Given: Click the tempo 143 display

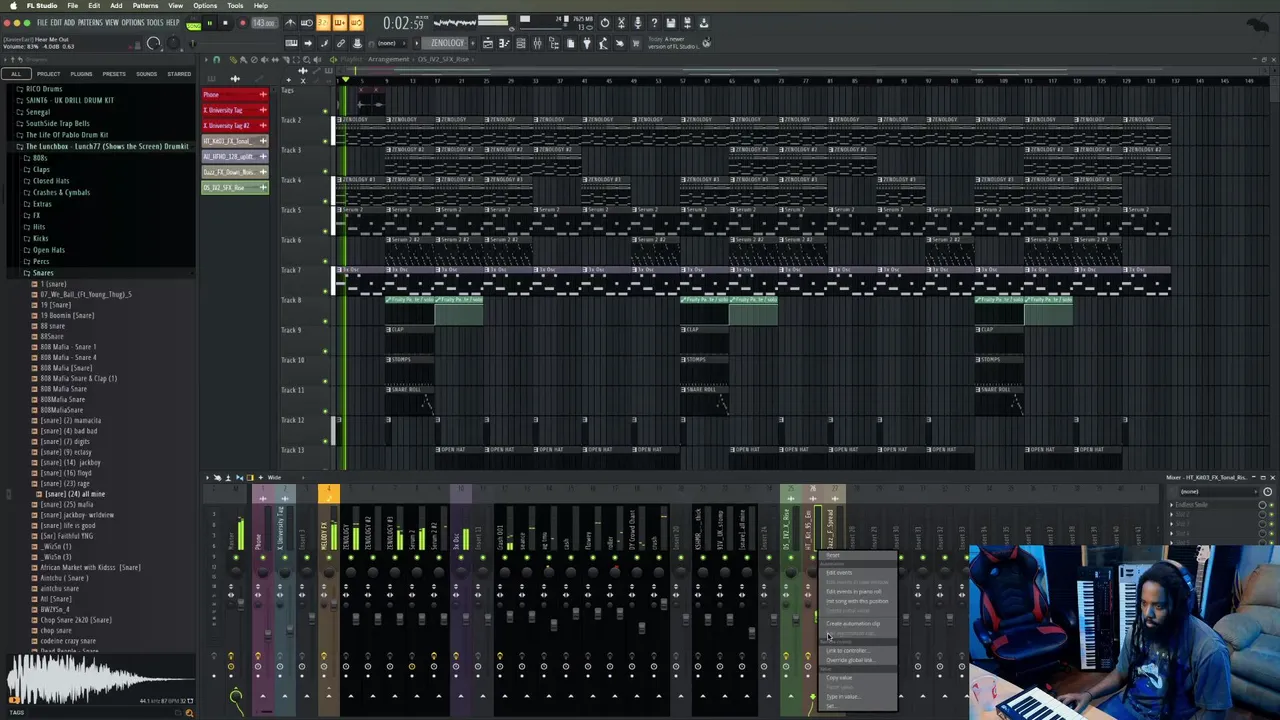Looking at the screenshot, I should pyautogui.click(x=264, y=22).
